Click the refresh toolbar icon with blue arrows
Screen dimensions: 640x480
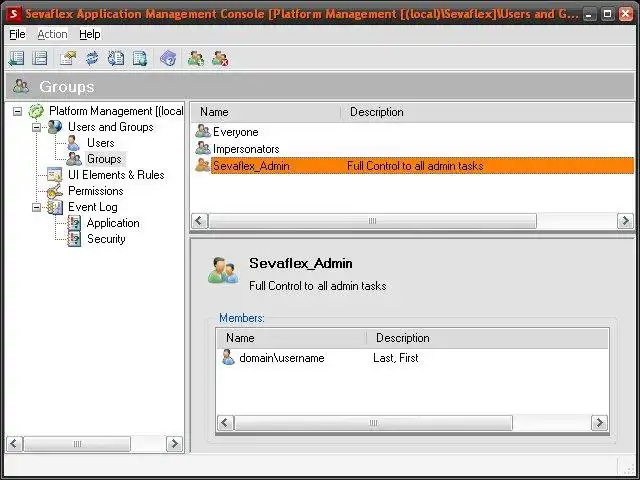click(92, 58)
